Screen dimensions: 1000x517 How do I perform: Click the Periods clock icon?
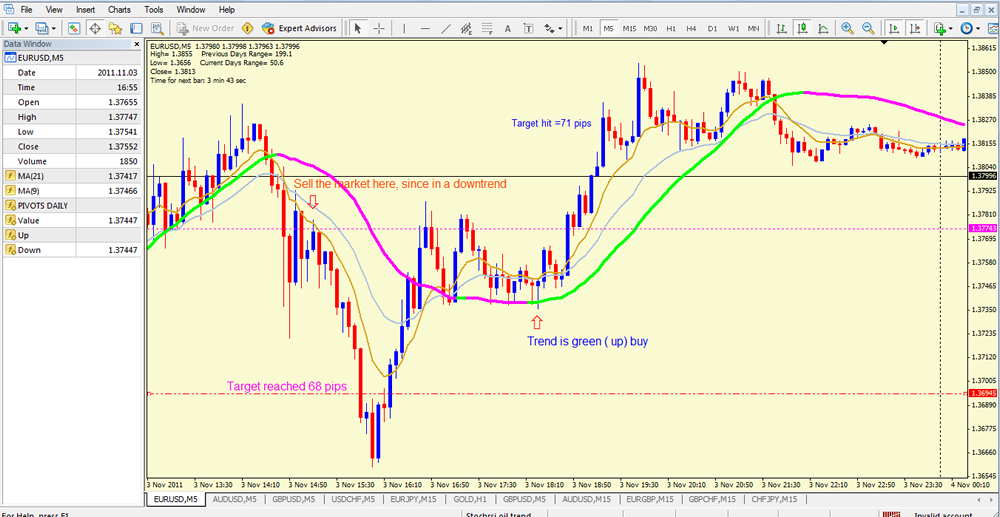click(x=967, y=28)
